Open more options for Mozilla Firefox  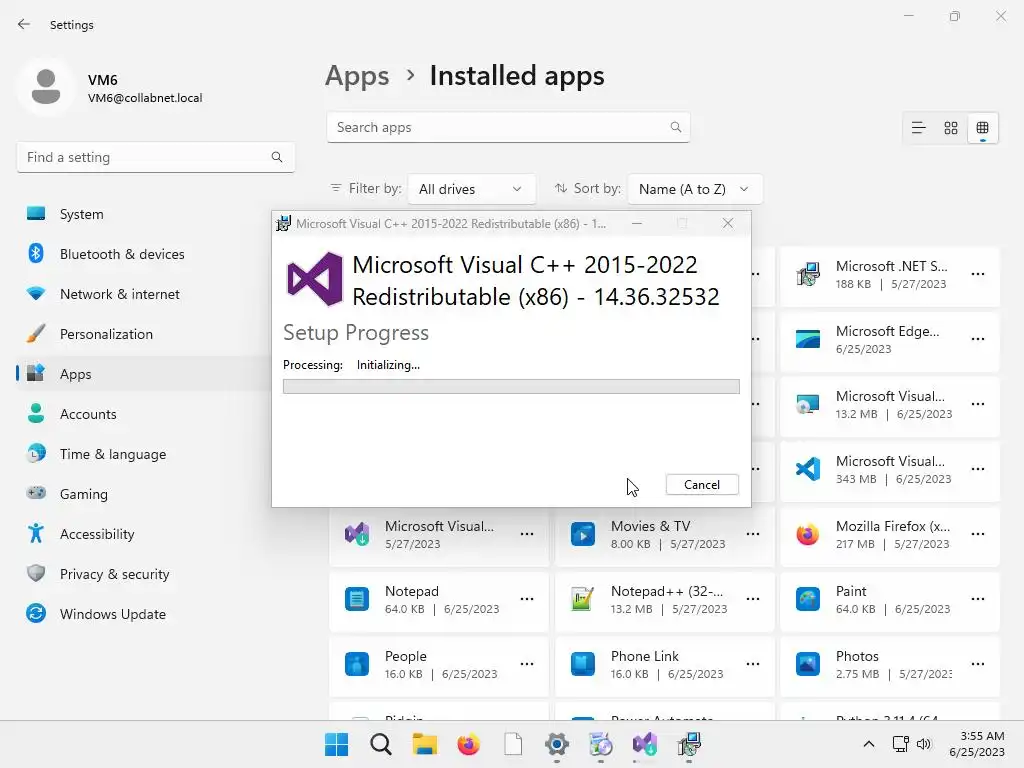(x=978, y=534)
